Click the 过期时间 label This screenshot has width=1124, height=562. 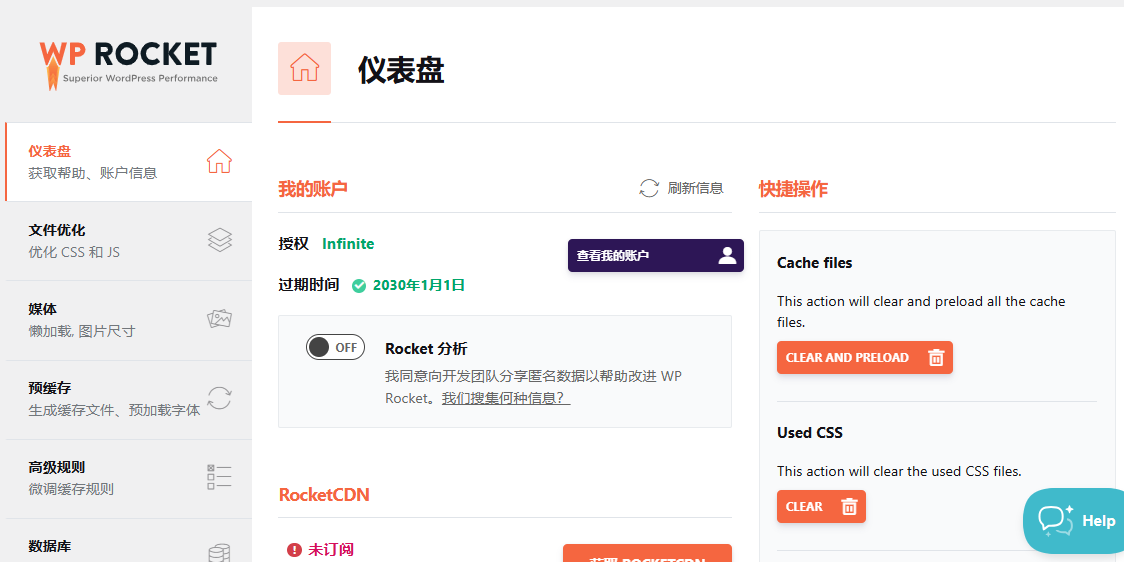point(308,285)
